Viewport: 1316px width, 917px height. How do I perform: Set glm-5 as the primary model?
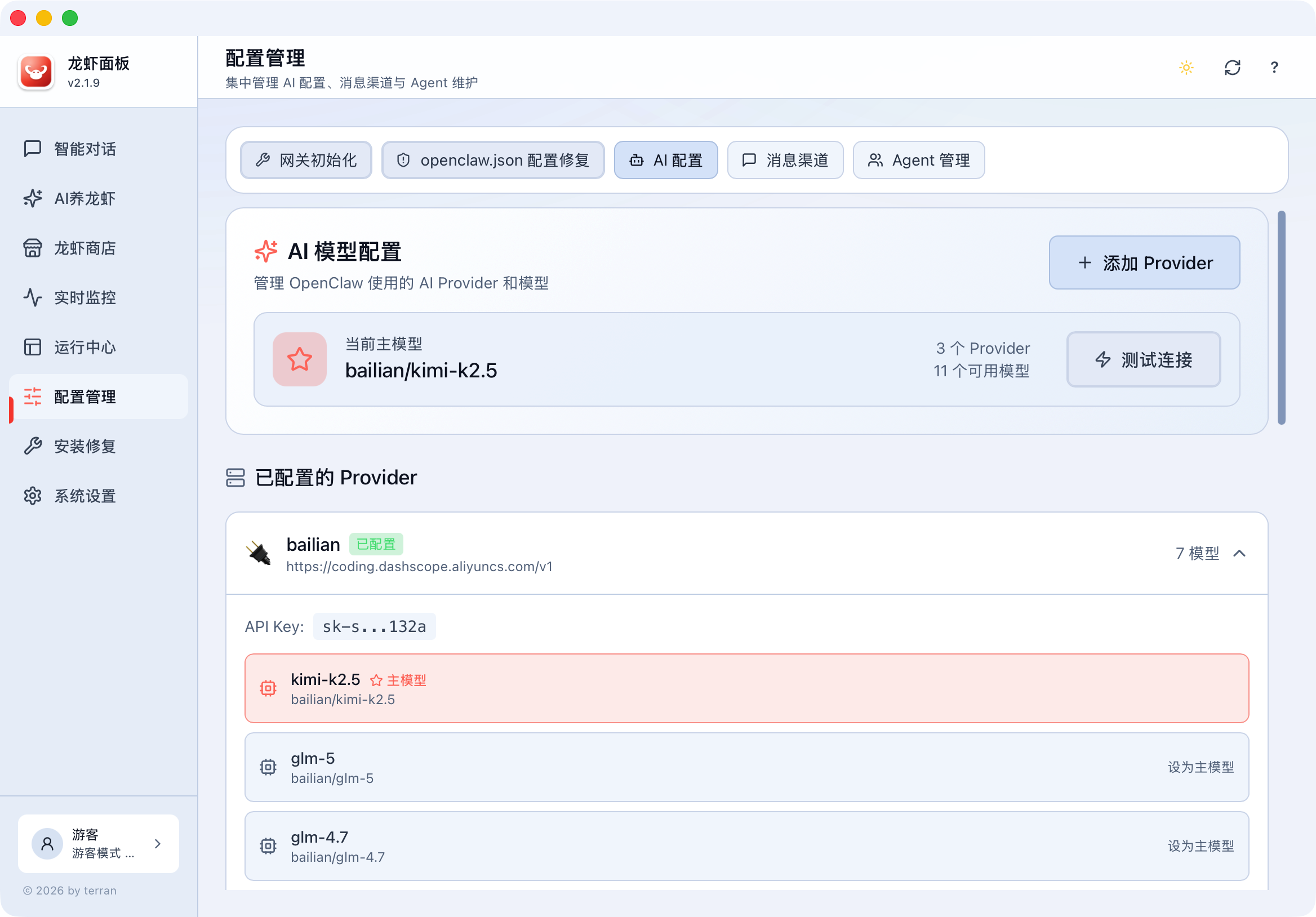(1200, 768)
